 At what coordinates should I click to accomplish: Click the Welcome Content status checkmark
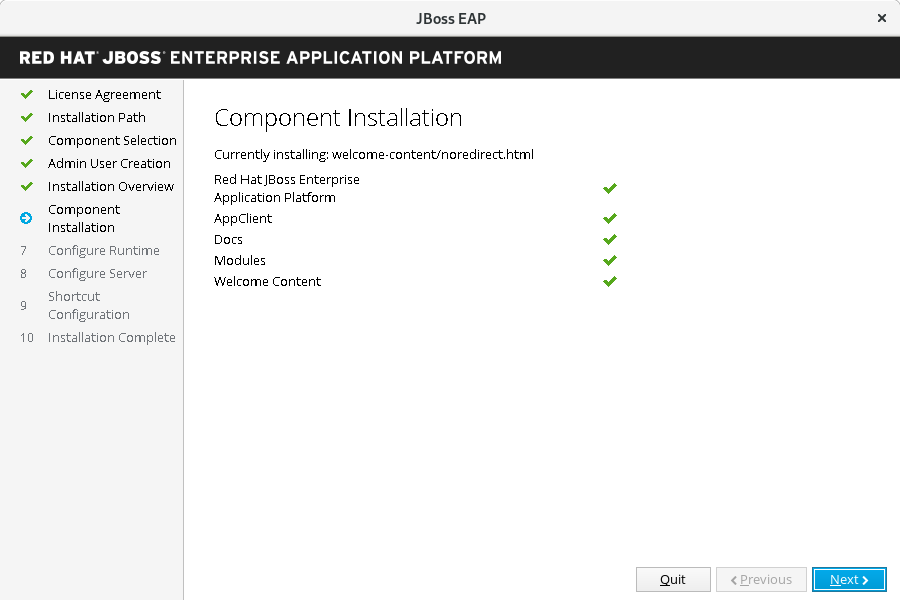click(610, 281)
